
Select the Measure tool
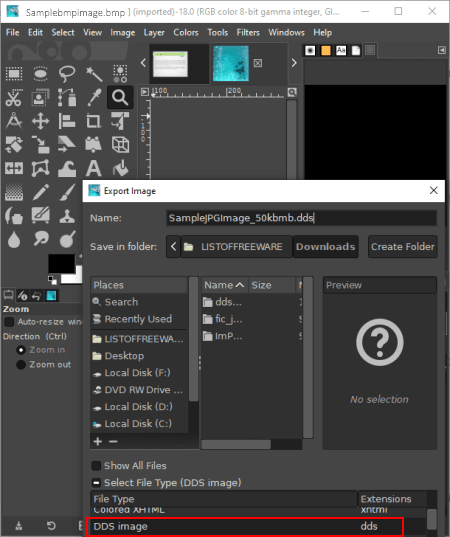click(x=14, y=121)
